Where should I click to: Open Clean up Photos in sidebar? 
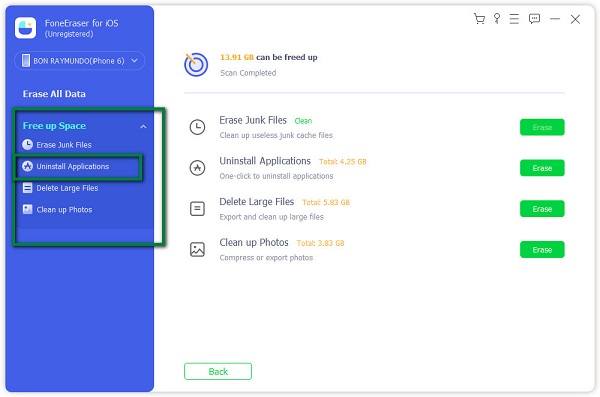pos(64,209)
